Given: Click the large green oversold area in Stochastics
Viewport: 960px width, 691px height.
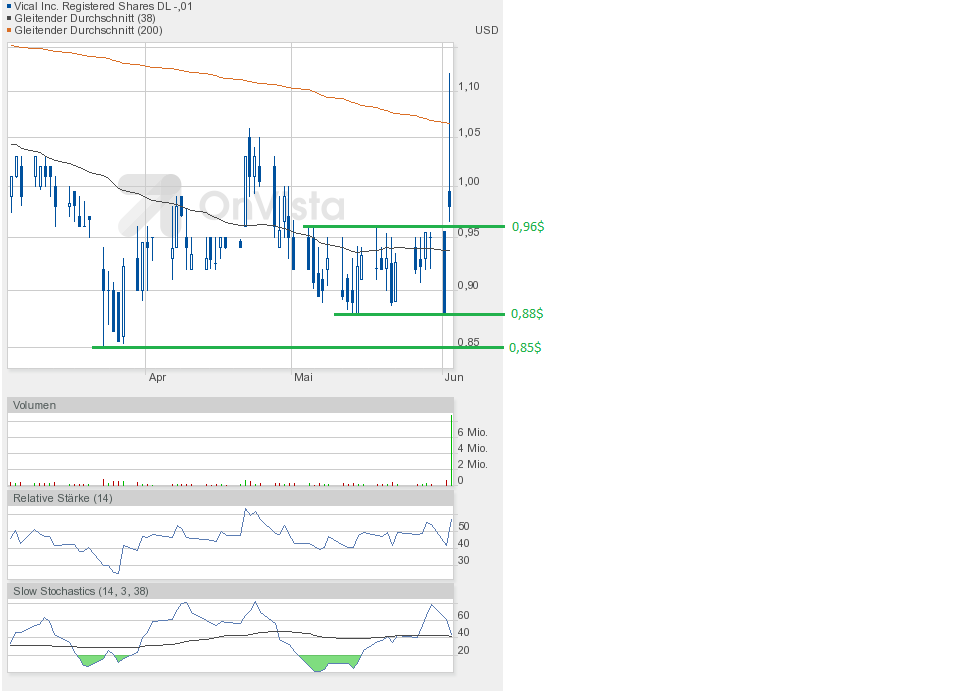Looking at the screenshot, I should point(328,662).
